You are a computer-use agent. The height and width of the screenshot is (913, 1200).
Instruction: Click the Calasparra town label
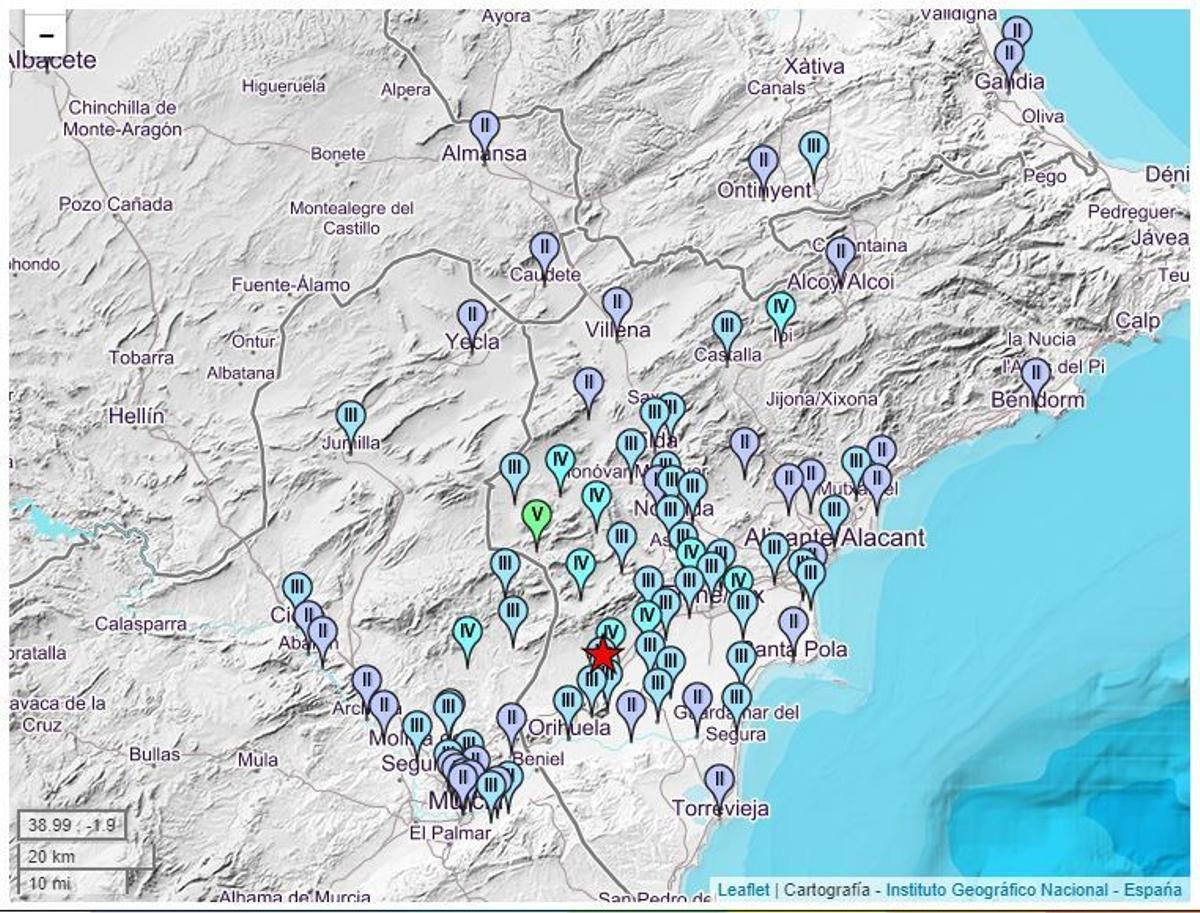[140, 624]
